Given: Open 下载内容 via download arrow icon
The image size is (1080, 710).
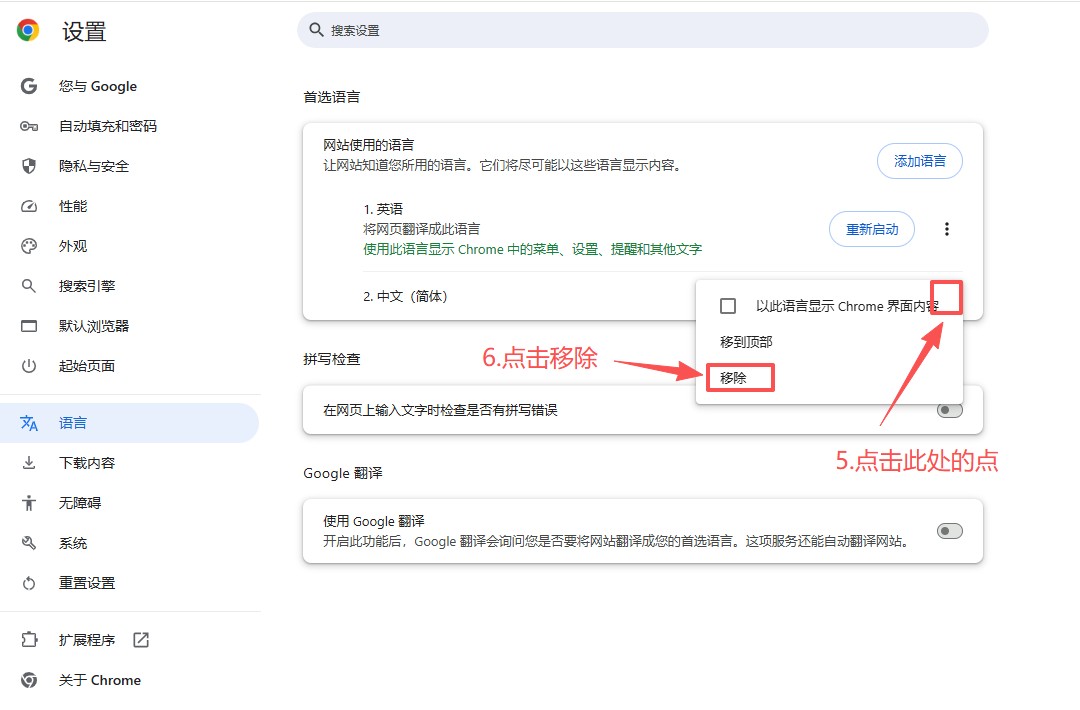Looking at the screenshot, I should tap(28, 462).
